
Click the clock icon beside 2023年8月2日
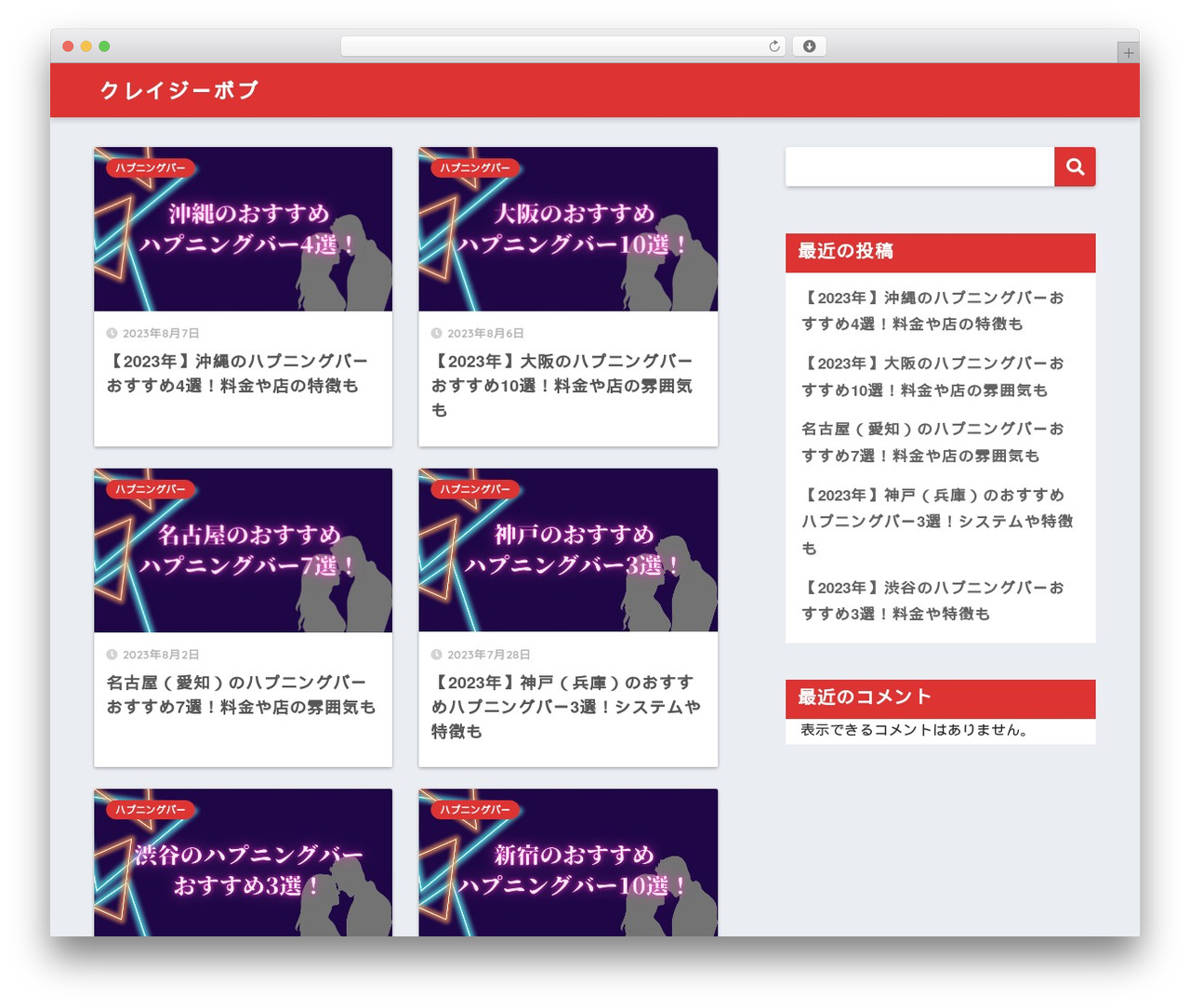point(112,655)
